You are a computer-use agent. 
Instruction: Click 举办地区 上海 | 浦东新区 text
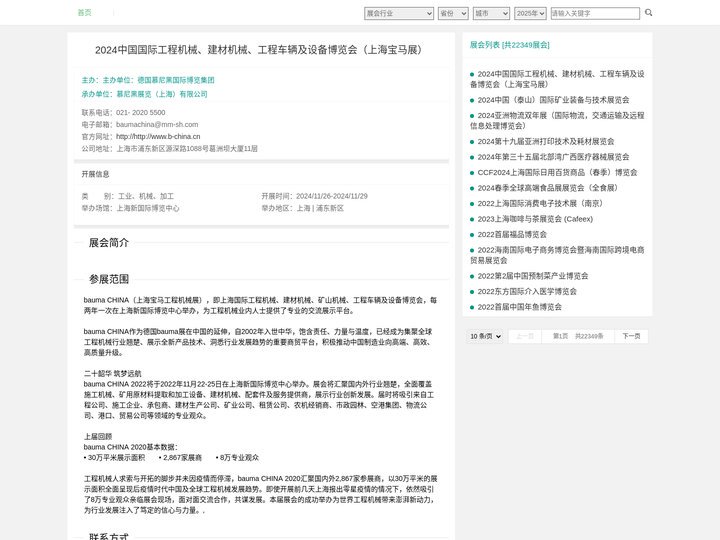[x=303, y=208]
